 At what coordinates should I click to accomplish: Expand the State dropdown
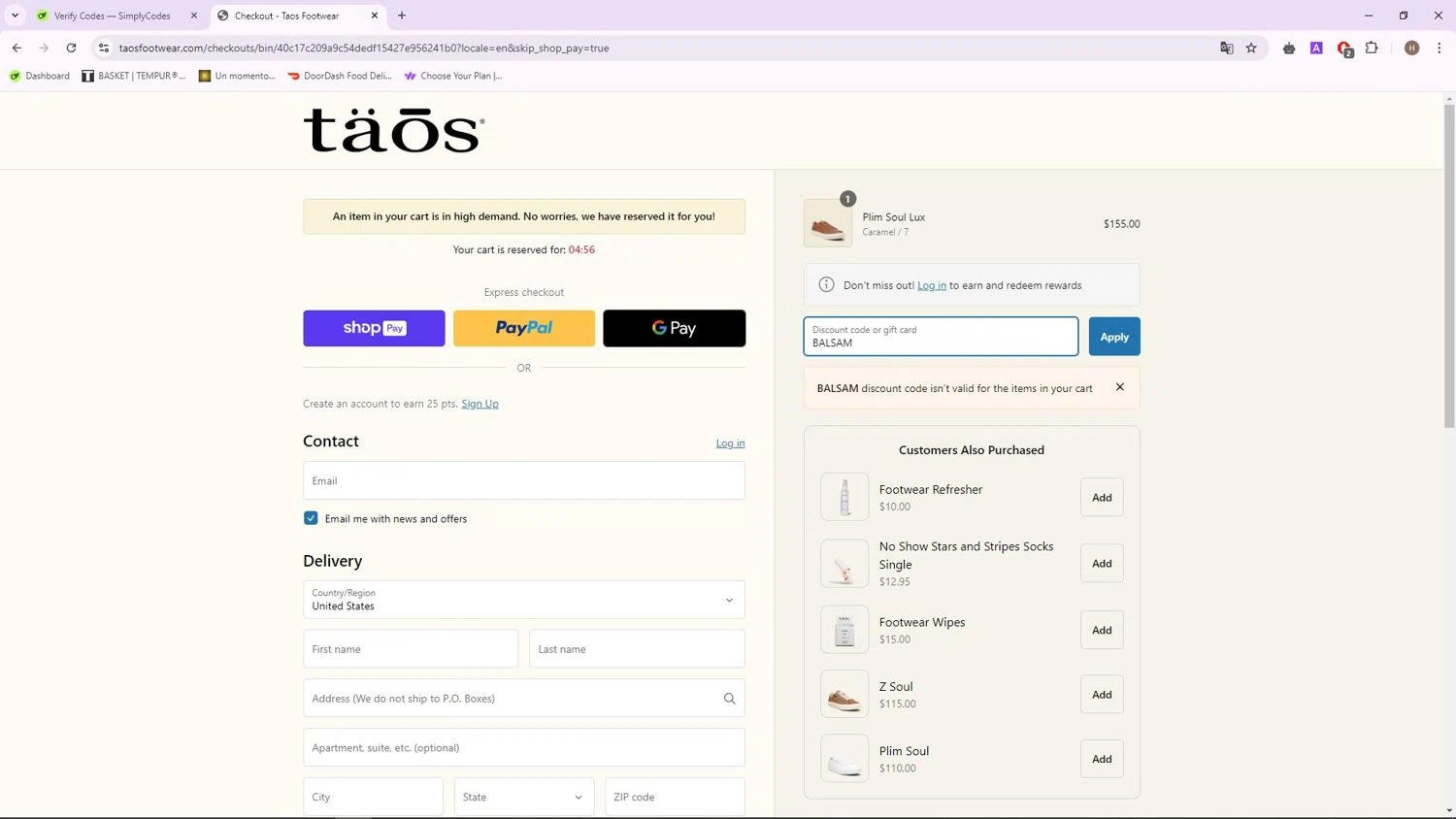click(524, 797)
